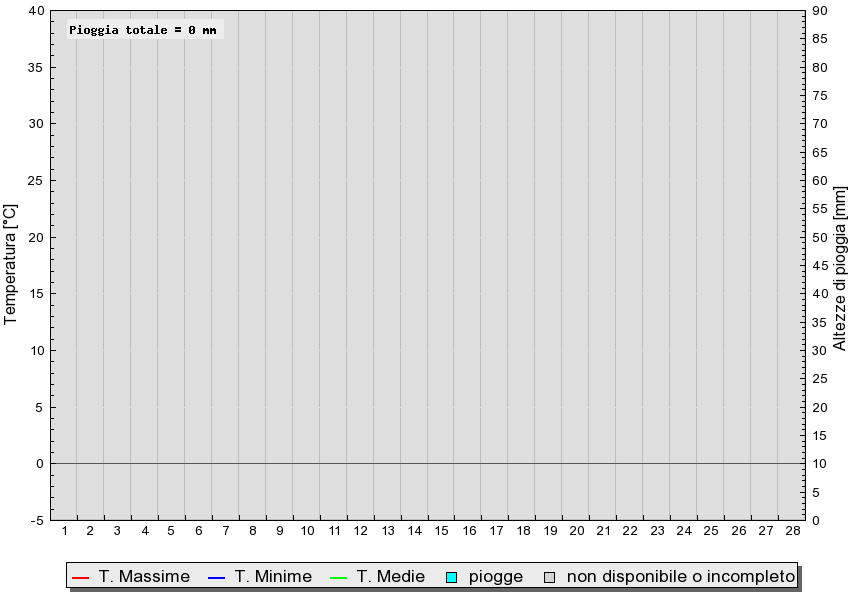
Task: Click the red T. Massime legend line
Action: [x=81, y=577]
